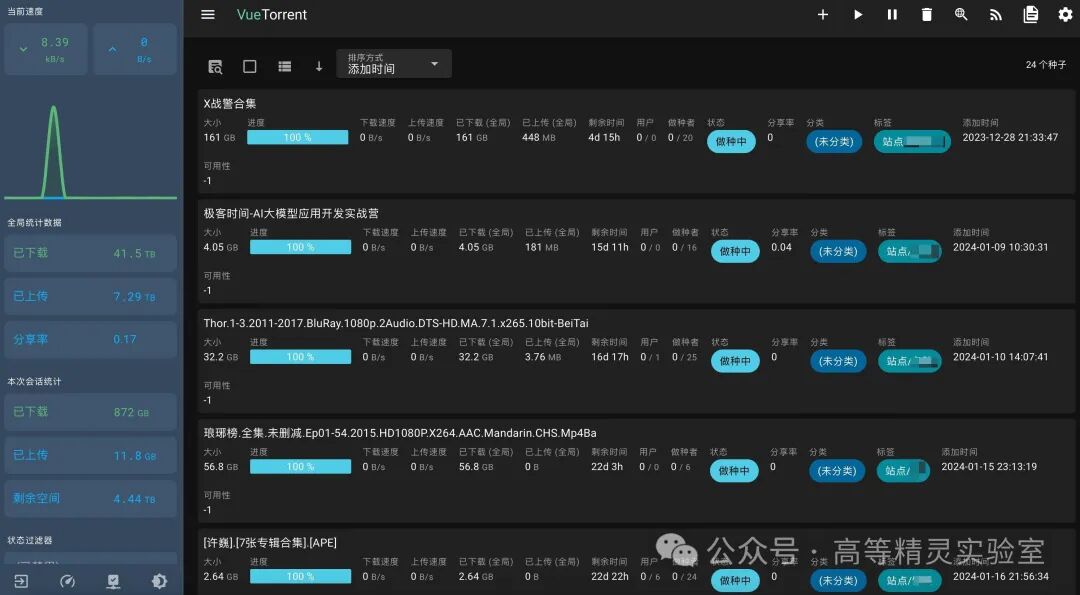This screenshot has width=1080, height=595.
Task: Open the 琅琊榜.全集.未删减 torrent
Action: 399,433
